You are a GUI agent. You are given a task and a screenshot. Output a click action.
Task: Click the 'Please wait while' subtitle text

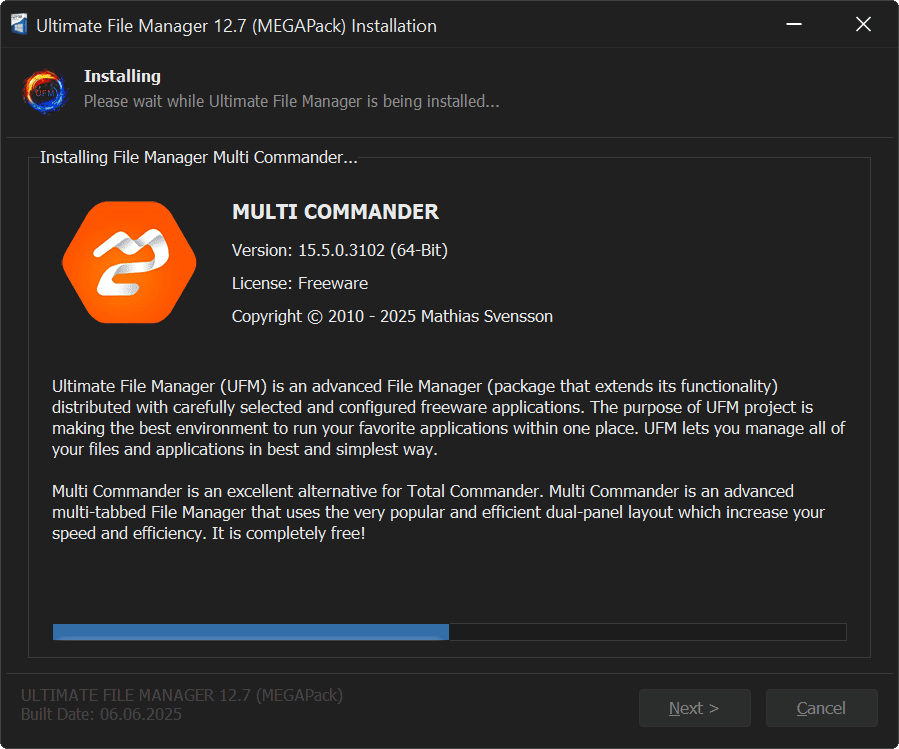[291, 101]
